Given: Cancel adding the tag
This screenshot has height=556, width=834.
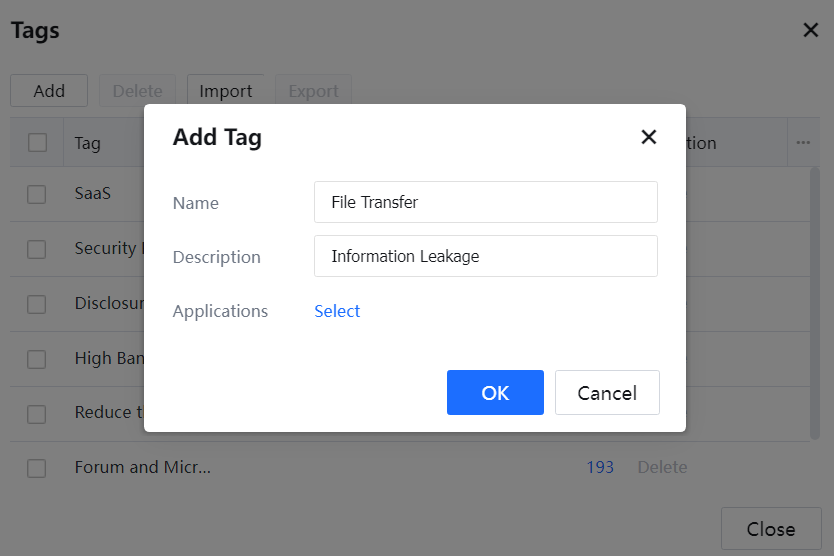Looking at the screenshot, I should click(607, 392).
